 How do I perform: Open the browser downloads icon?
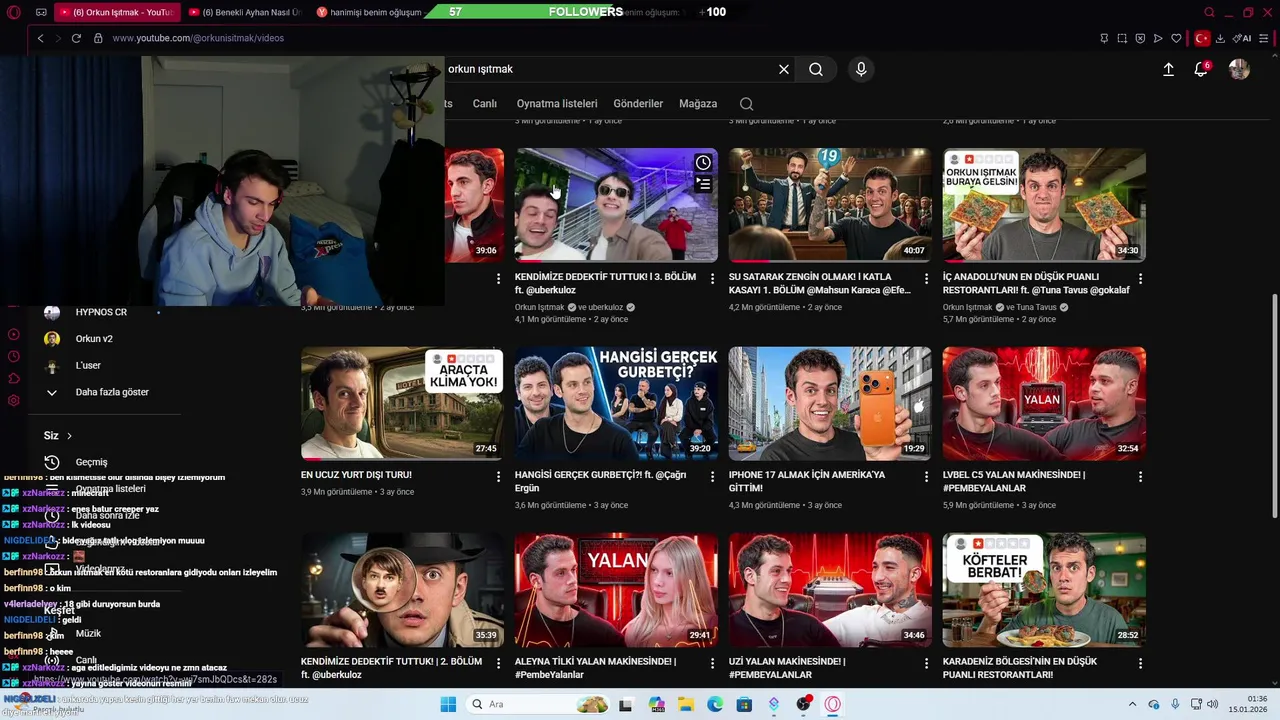pos(1220,38)
